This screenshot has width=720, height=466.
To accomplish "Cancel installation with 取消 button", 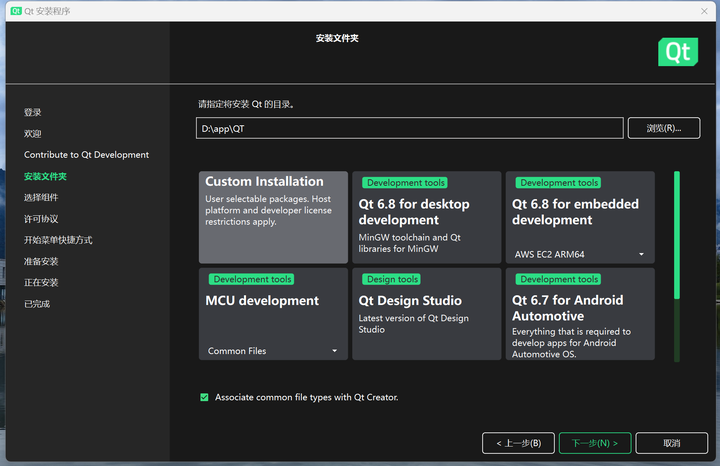I will (671, 443).
